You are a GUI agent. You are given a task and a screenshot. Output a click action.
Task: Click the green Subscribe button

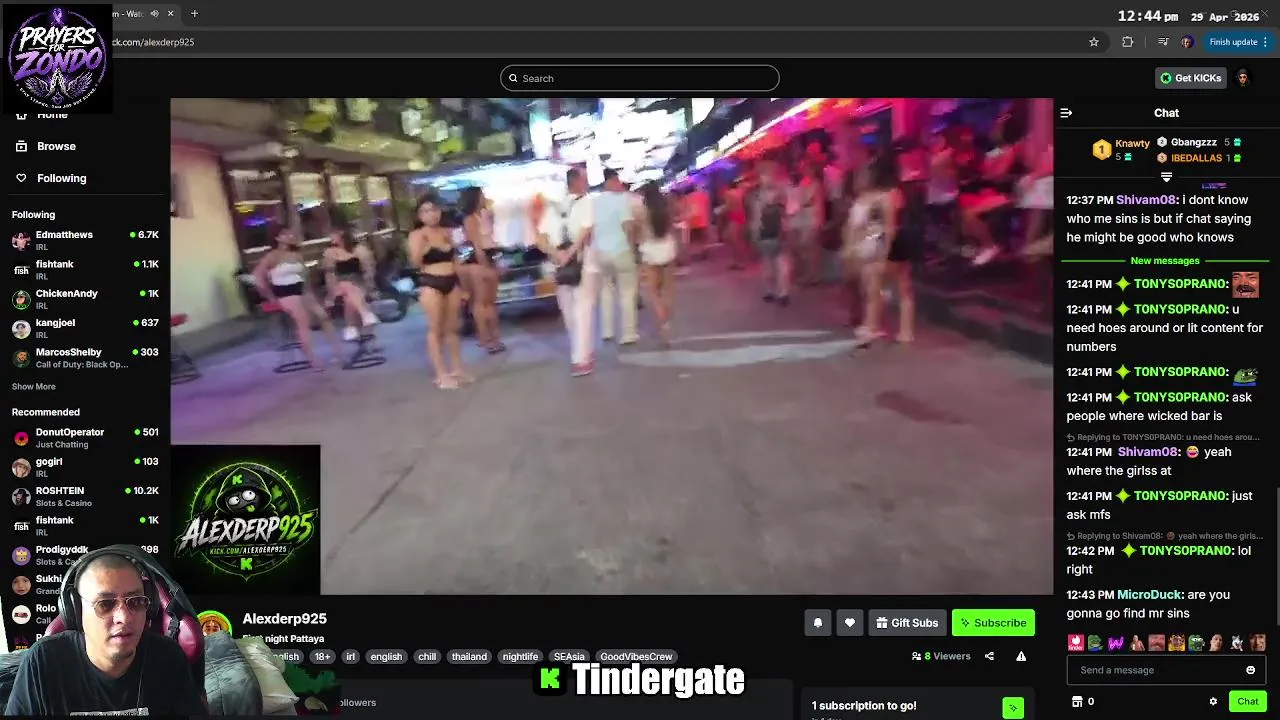[993, 623]
